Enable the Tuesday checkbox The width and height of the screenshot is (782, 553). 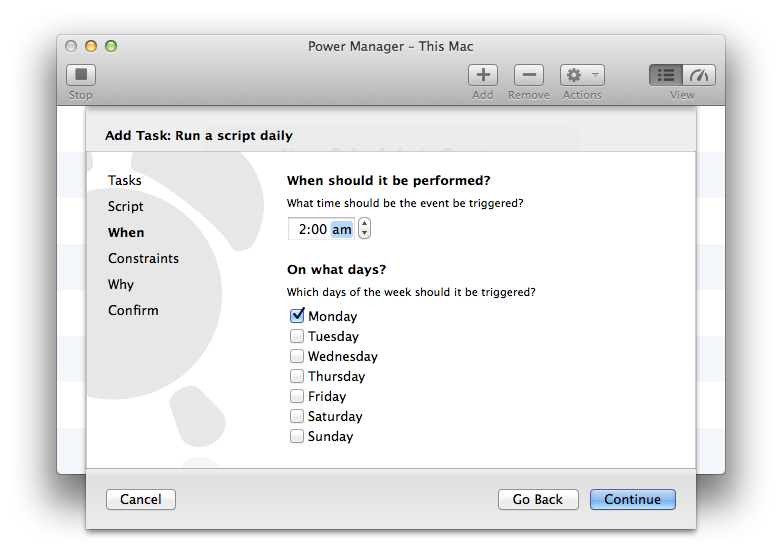[x=297, y=336]
